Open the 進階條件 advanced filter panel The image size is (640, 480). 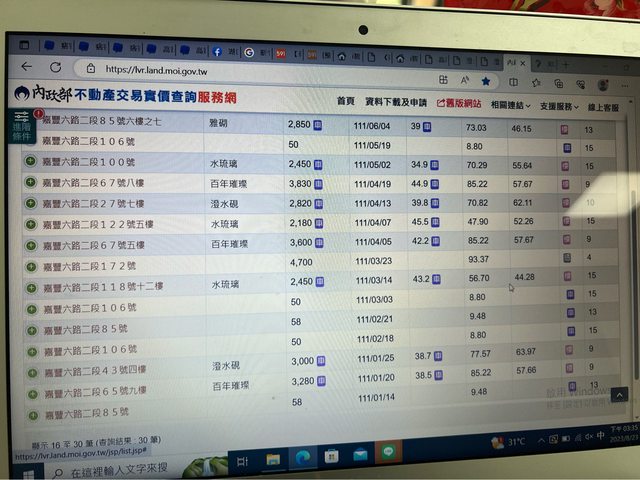tap(22, 127)
